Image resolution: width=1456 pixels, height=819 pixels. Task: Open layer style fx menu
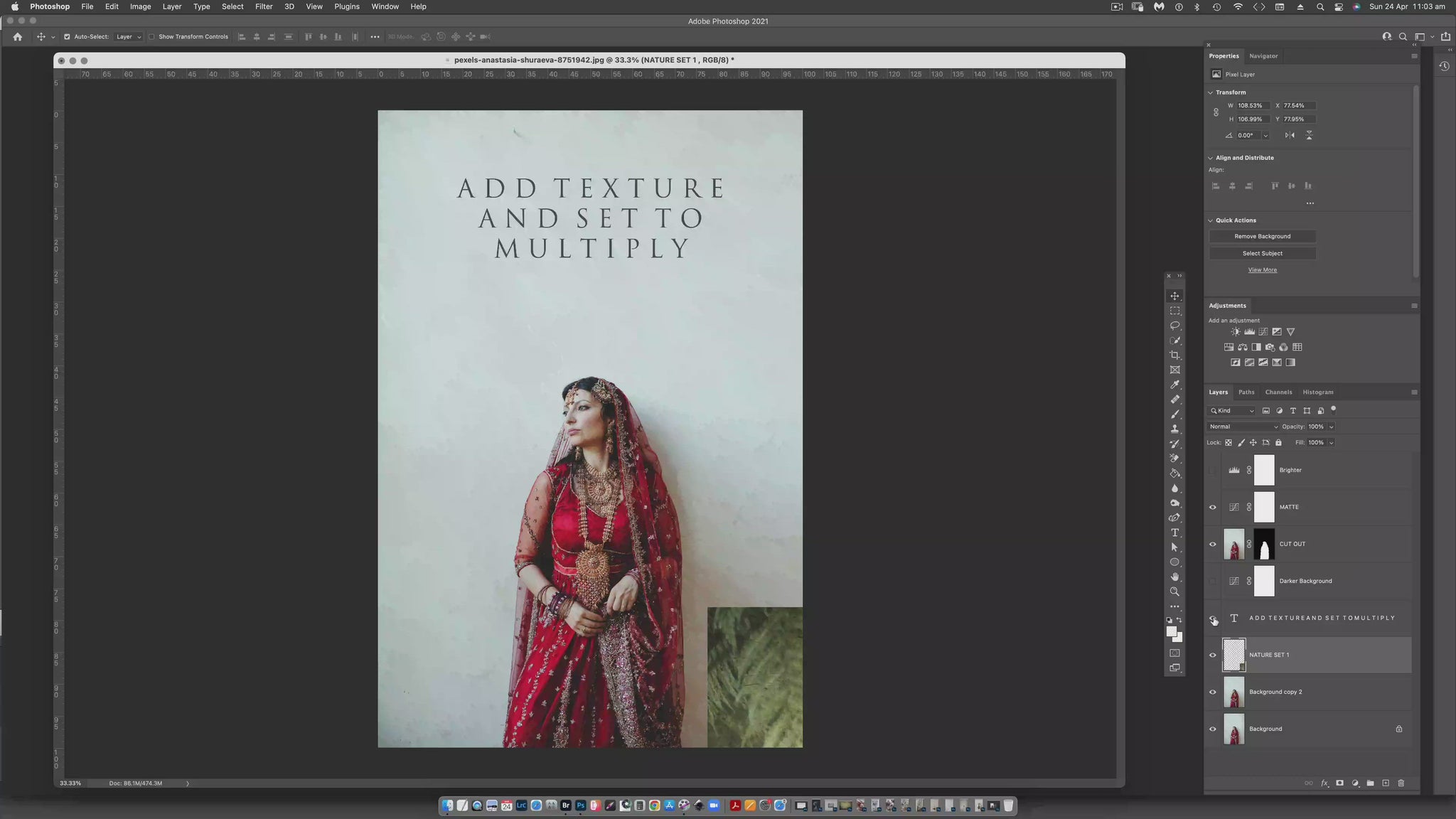tap(1324, 783)
